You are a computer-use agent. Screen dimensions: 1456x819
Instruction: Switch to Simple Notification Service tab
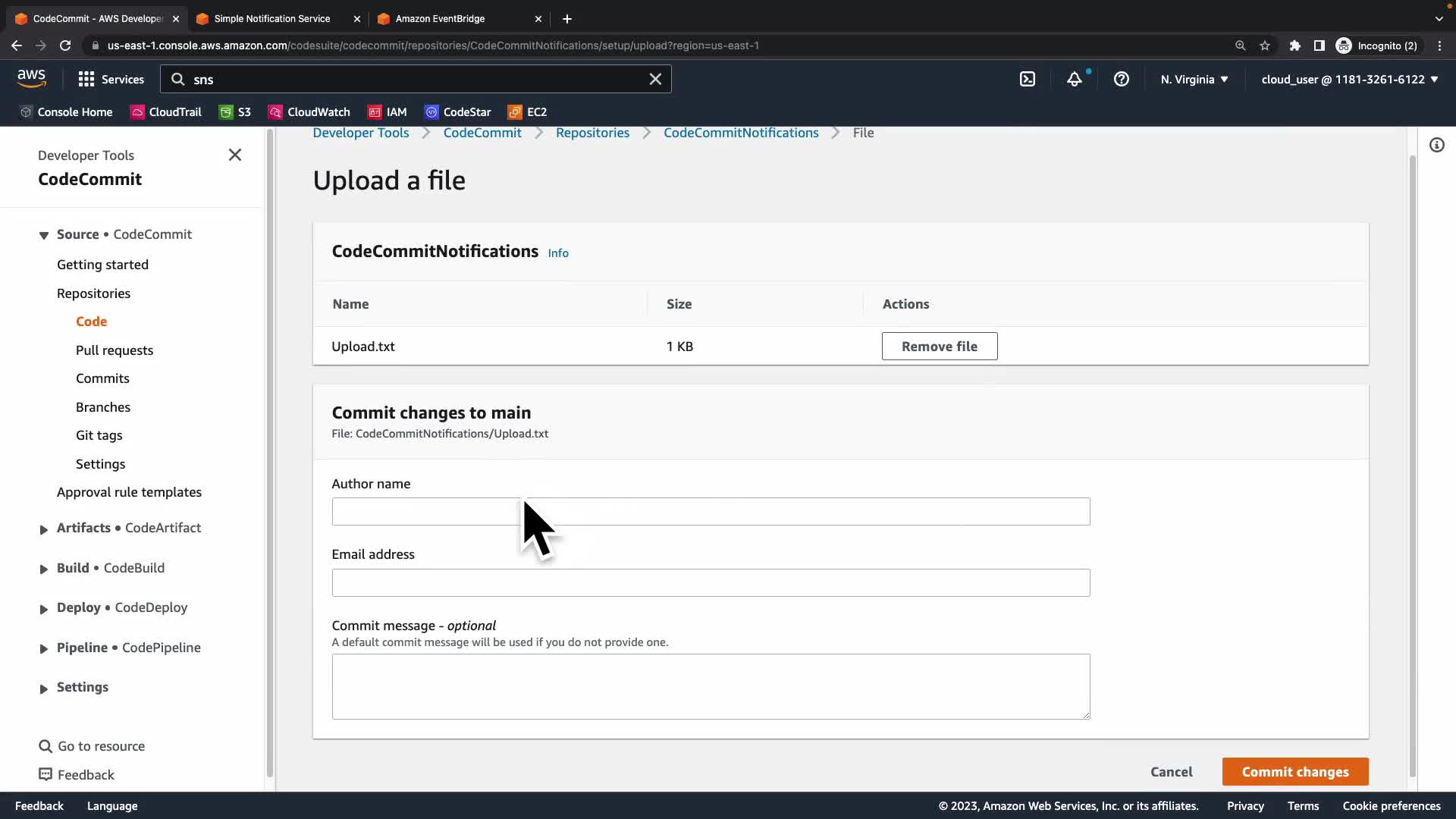click(x=271, y=18)
